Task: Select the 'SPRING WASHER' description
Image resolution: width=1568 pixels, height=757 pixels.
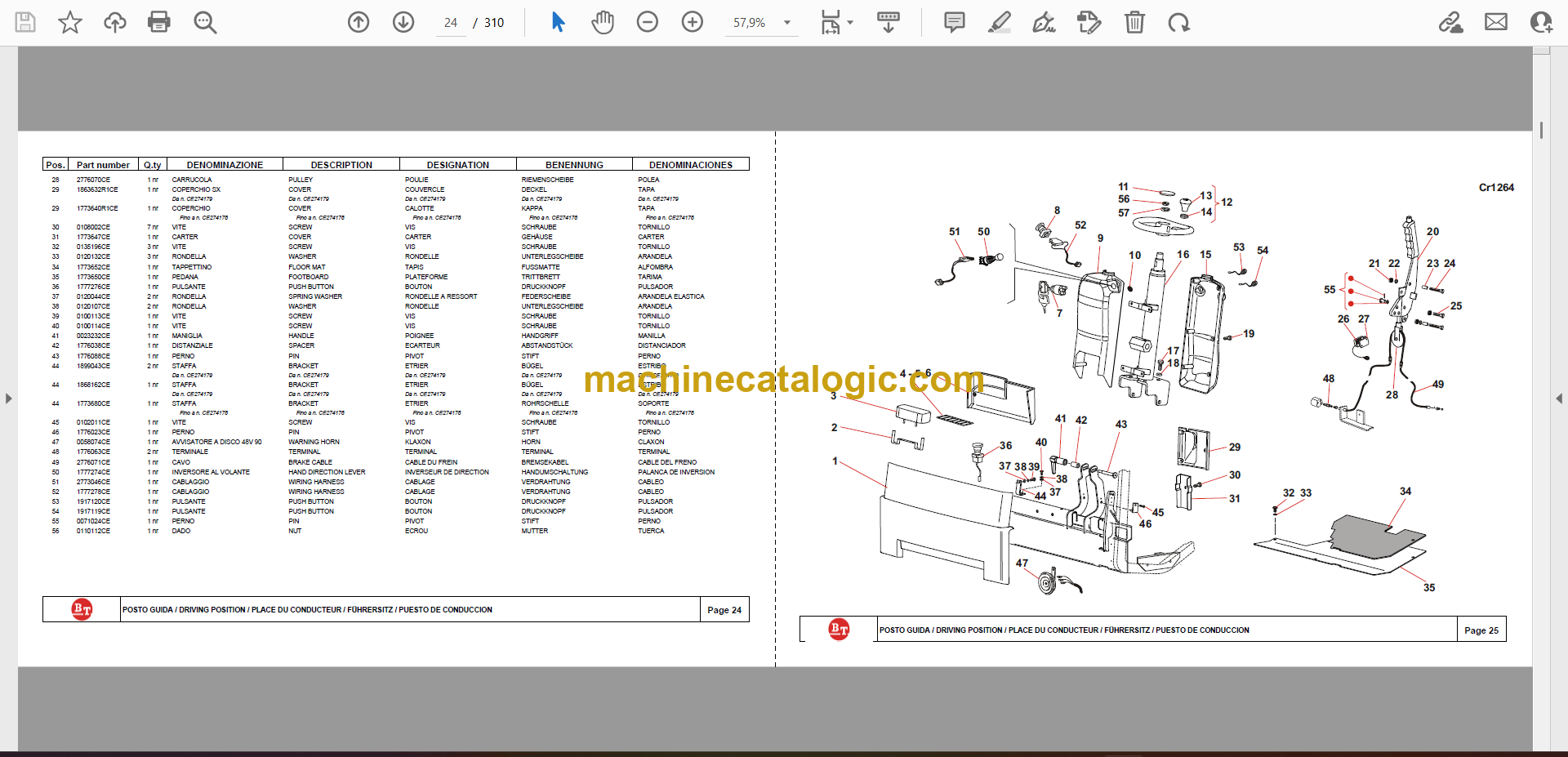Action: click(x=315, y=296)
